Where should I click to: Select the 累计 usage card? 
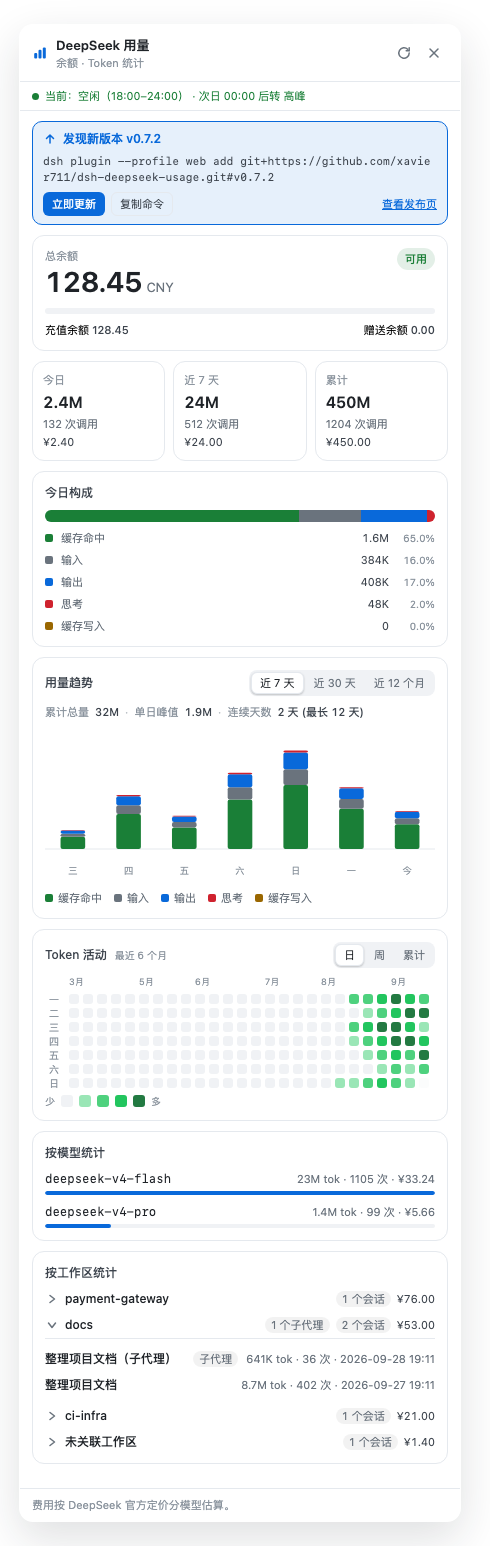pos(381,411)
